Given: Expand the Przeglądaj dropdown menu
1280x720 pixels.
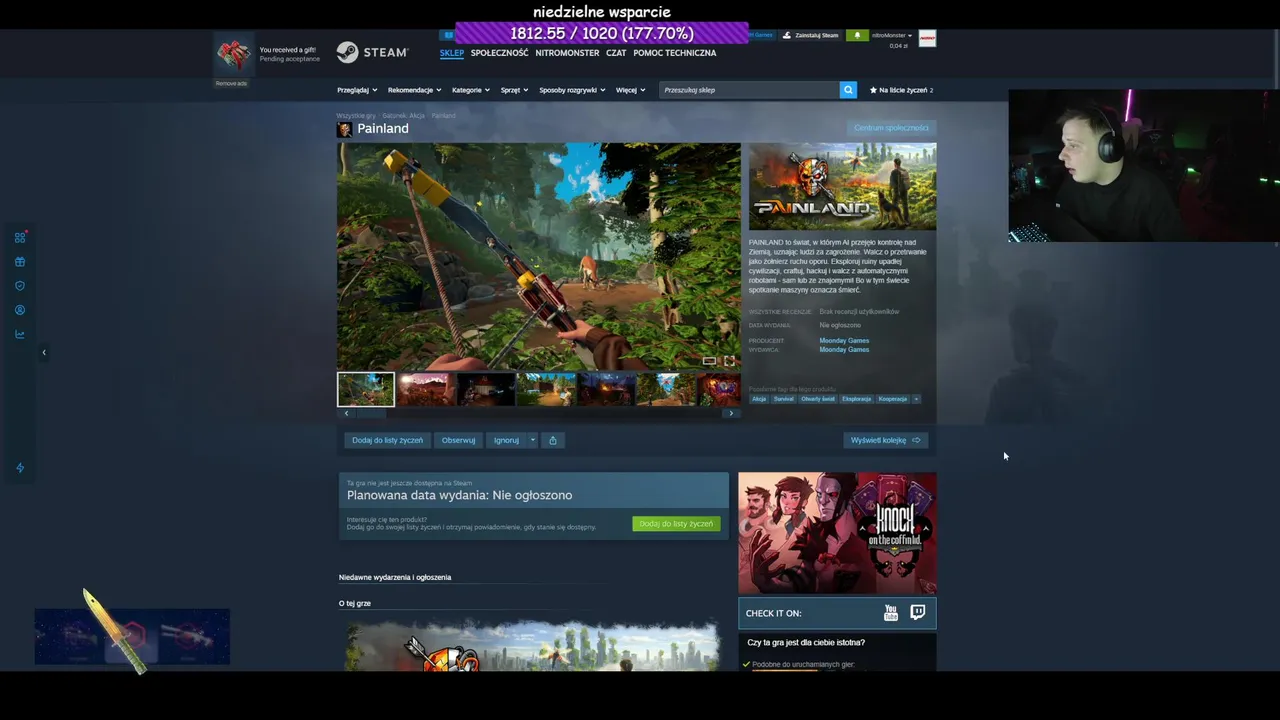Looking at the screenshot, I should (357, 90).
